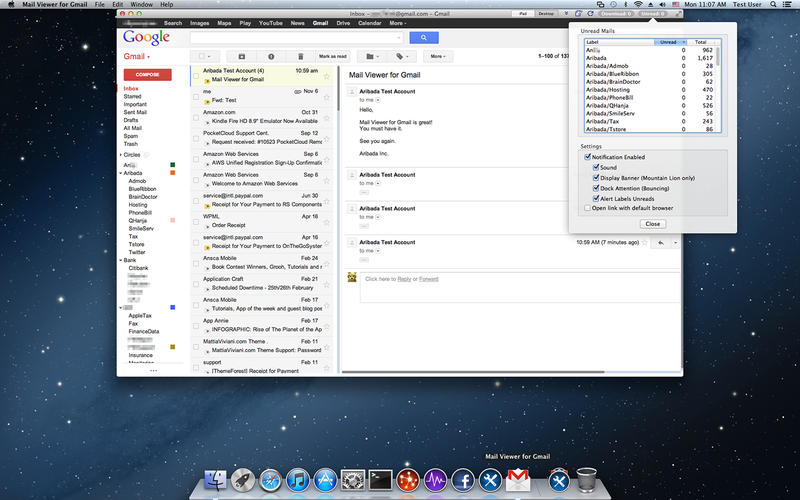Screen dimensions: 800x500
Task: Report spam using the exclamation icon
Action: coord(271,57)
